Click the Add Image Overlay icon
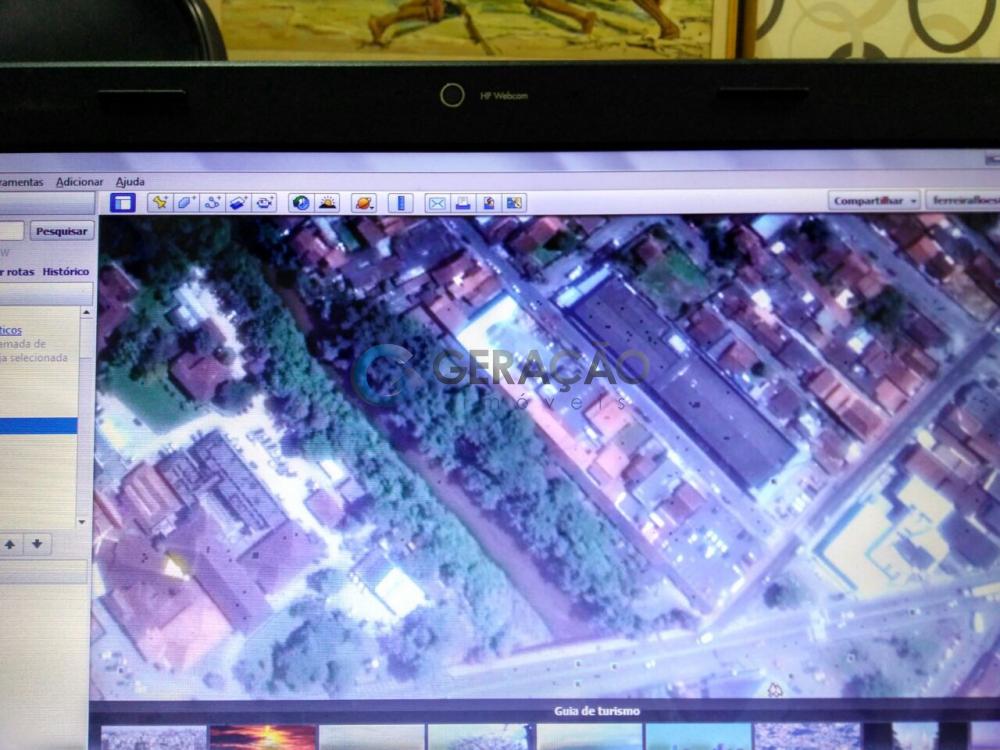 238,203
